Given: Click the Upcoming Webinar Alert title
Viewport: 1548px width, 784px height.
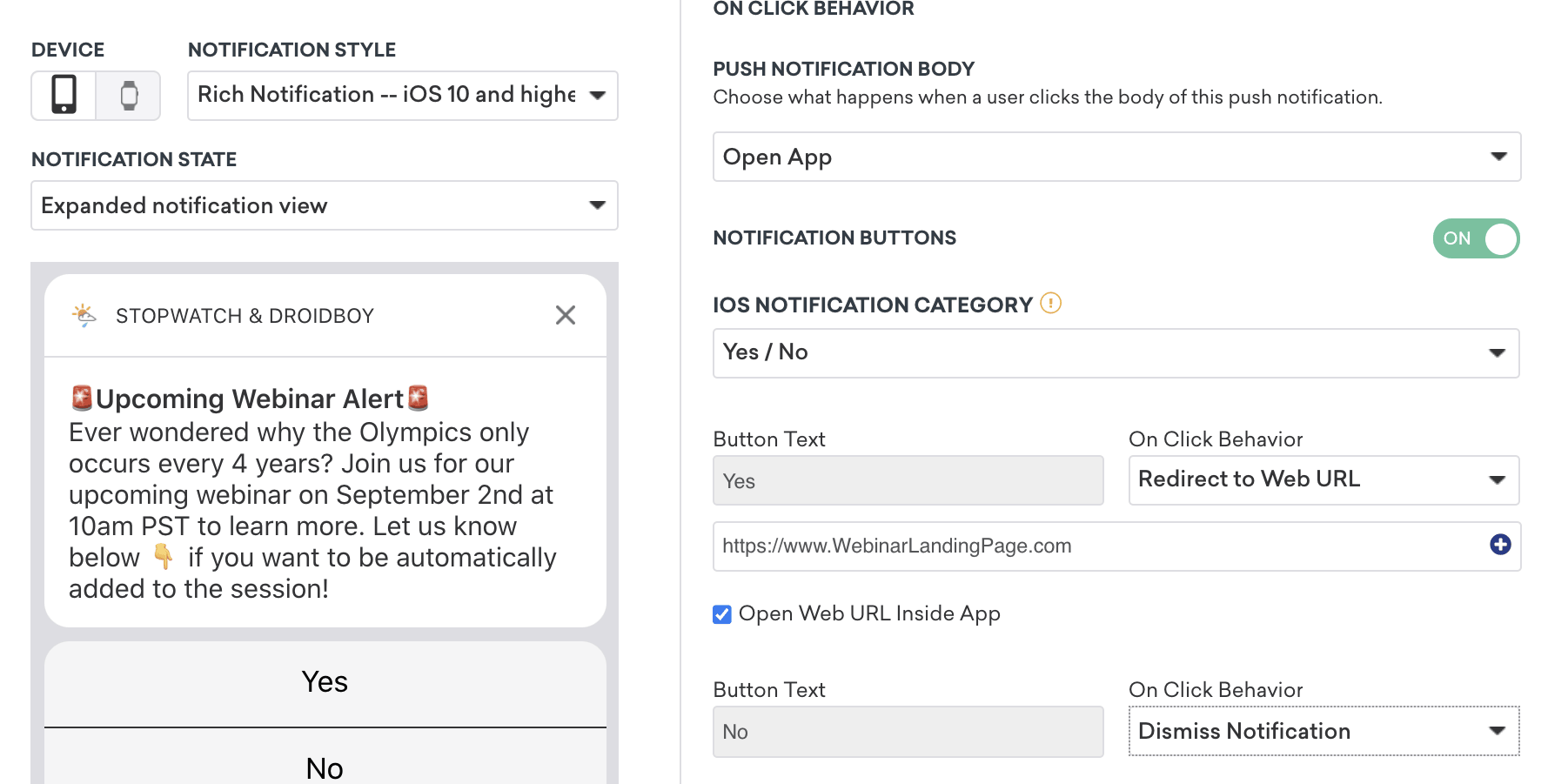Looking at the screenshot, I should click(250, 399).
